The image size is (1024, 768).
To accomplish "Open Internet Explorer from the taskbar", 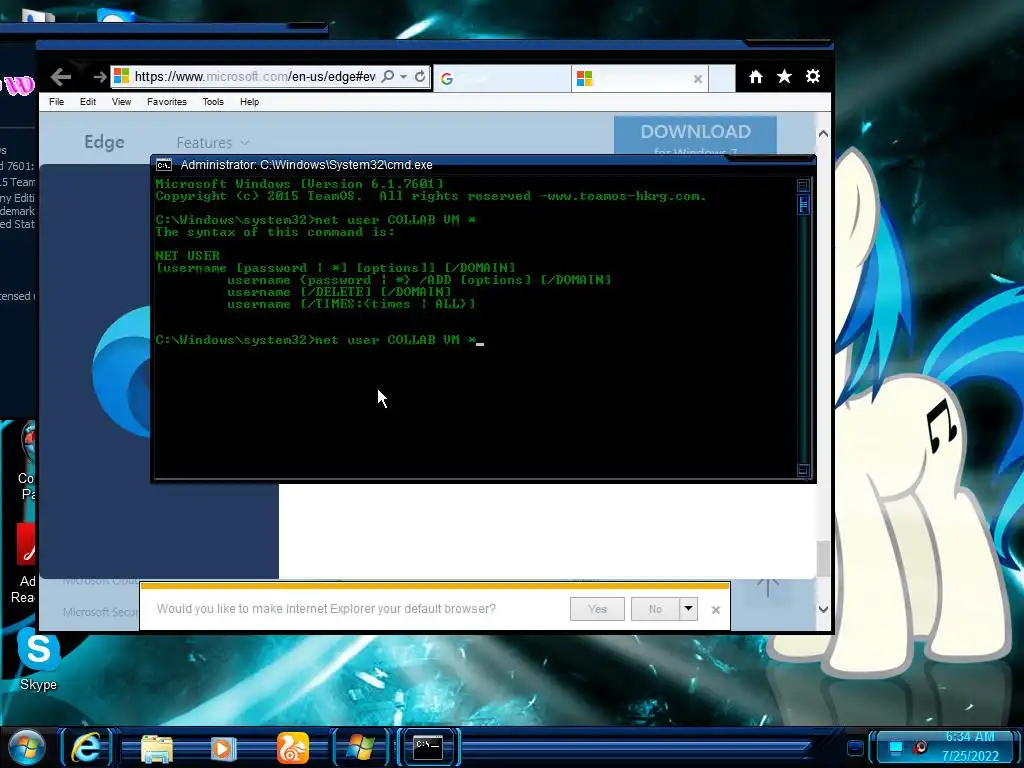I will (x=86, y=748).
